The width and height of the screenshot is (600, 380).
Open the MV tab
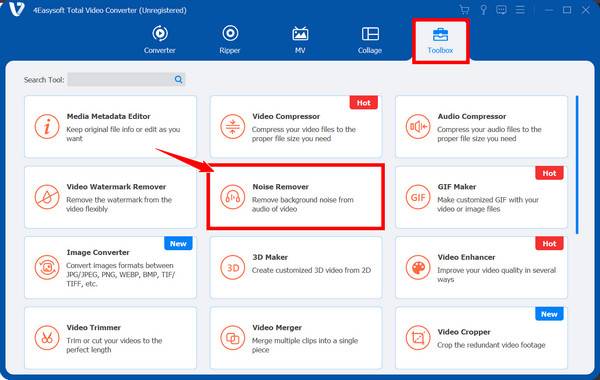pyautogui.click(x=300, y=39)
